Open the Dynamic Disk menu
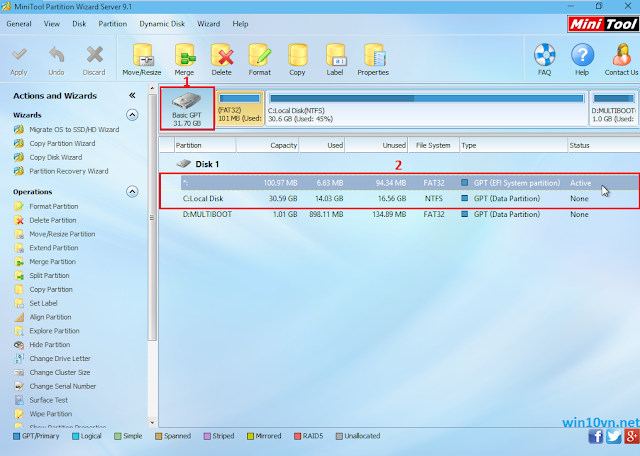 (162, 24)
